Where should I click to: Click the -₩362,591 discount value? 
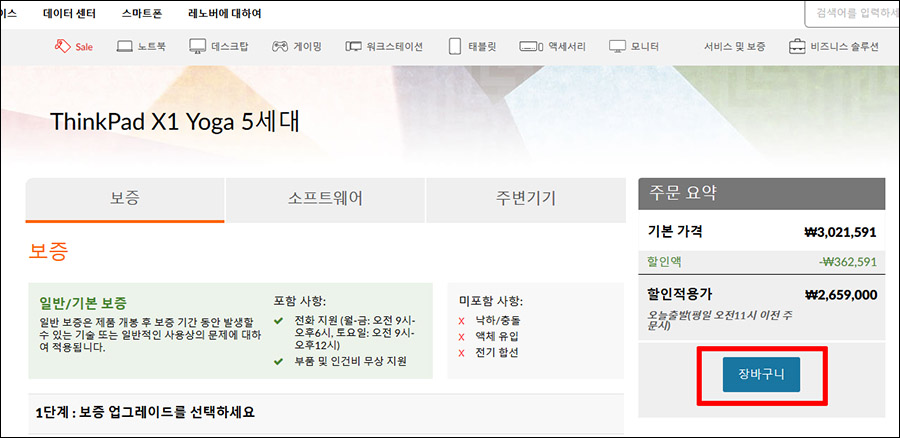pyautogui.click(x=848, y=262)
